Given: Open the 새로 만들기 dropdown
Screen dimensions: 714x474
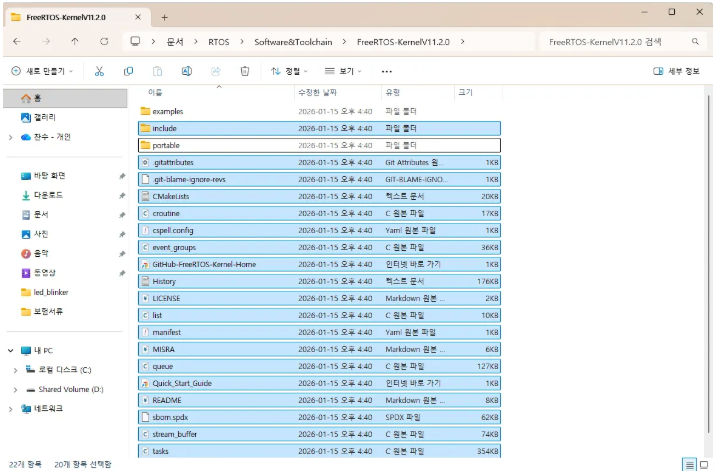Looking at the screenshot, I should tap(42, 71).
